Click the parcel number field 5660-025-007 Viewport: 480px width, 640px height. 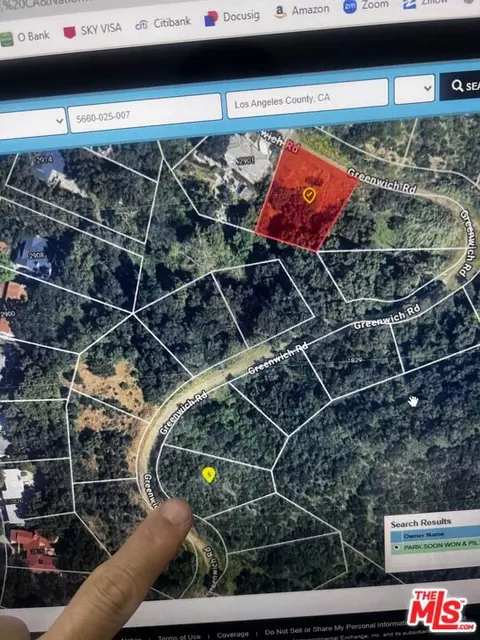145,113
